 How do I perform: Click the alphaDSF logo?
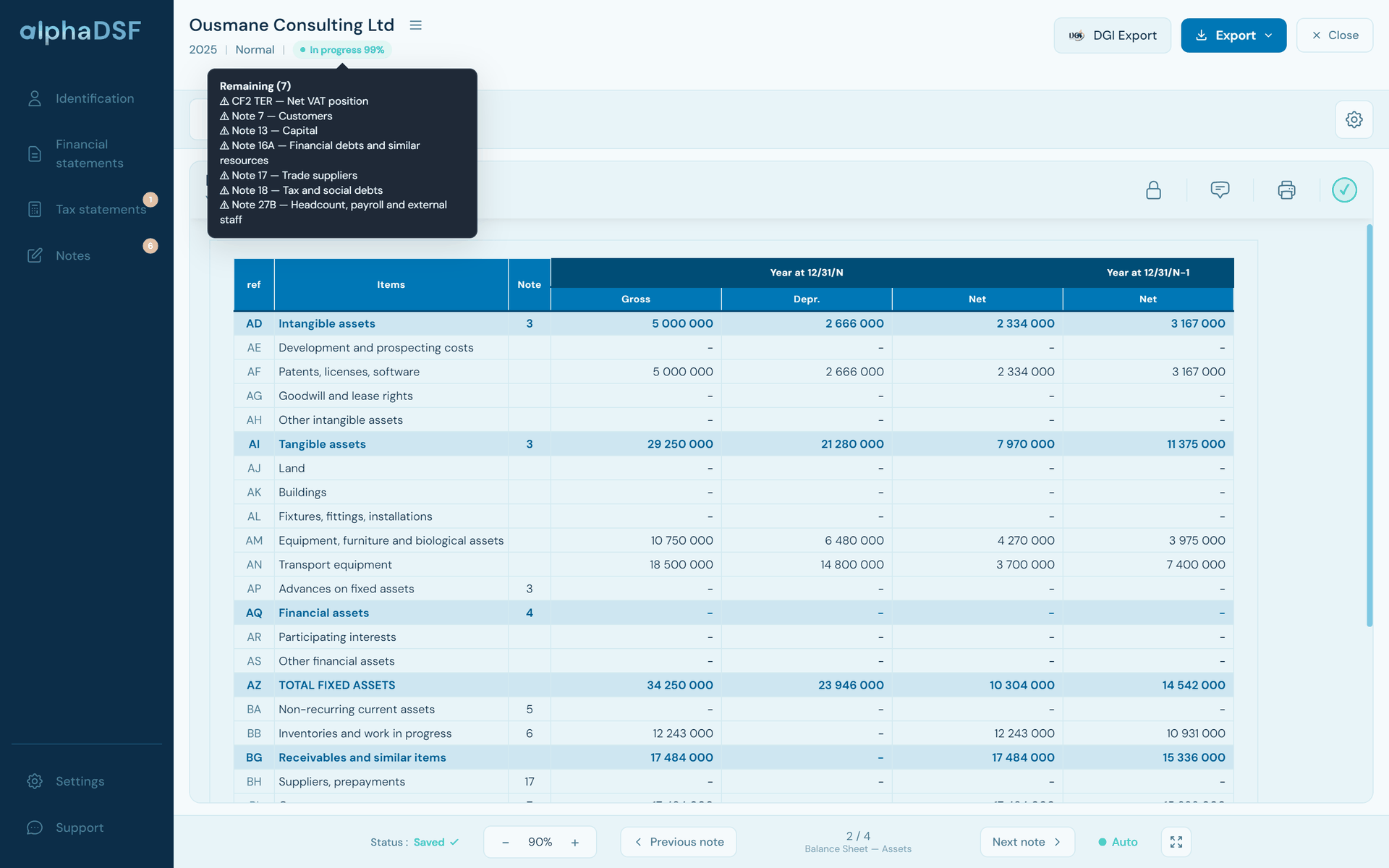pyautogui.click(x=80, y=31)
